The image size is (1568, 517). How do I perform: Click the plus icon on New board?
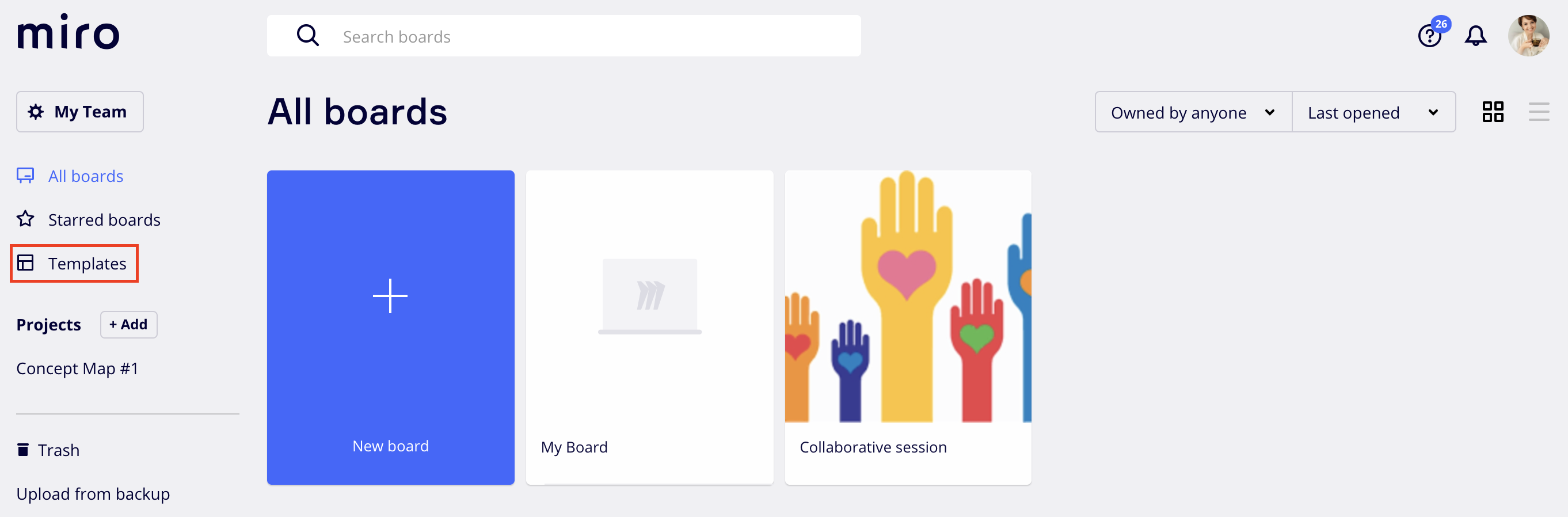click(390, 296)
